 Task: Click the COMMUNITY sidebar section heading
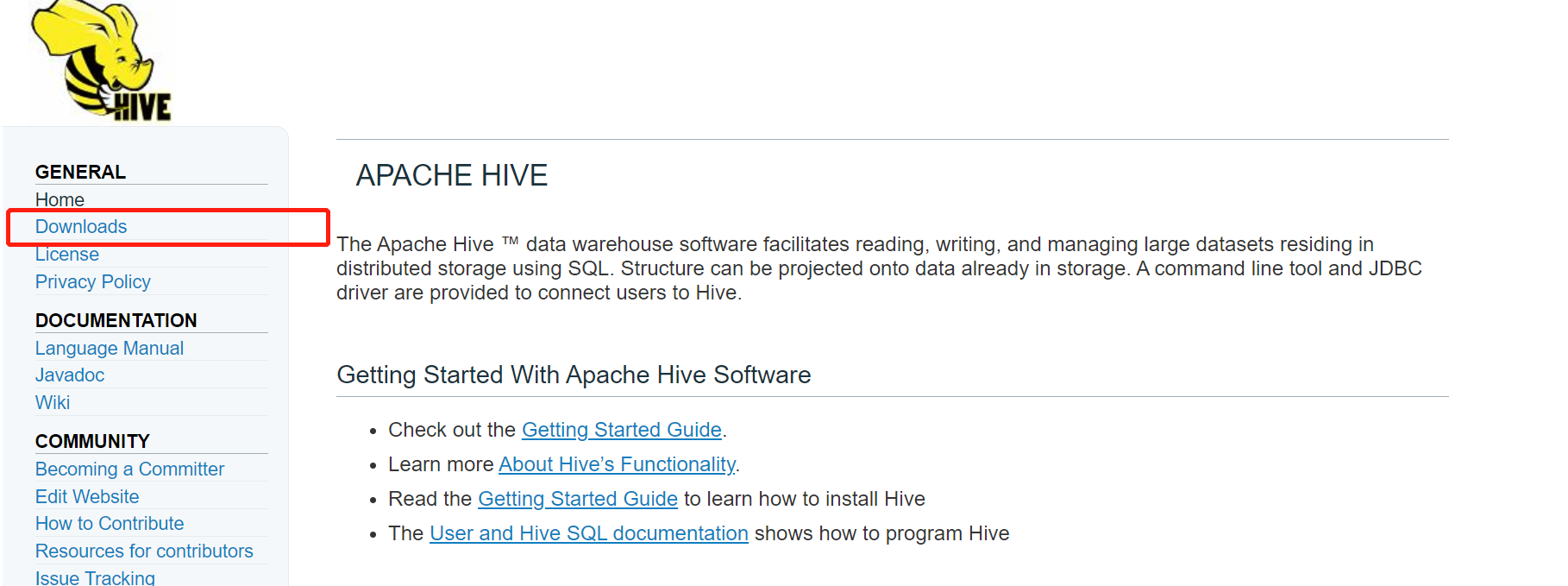point(92,441)
